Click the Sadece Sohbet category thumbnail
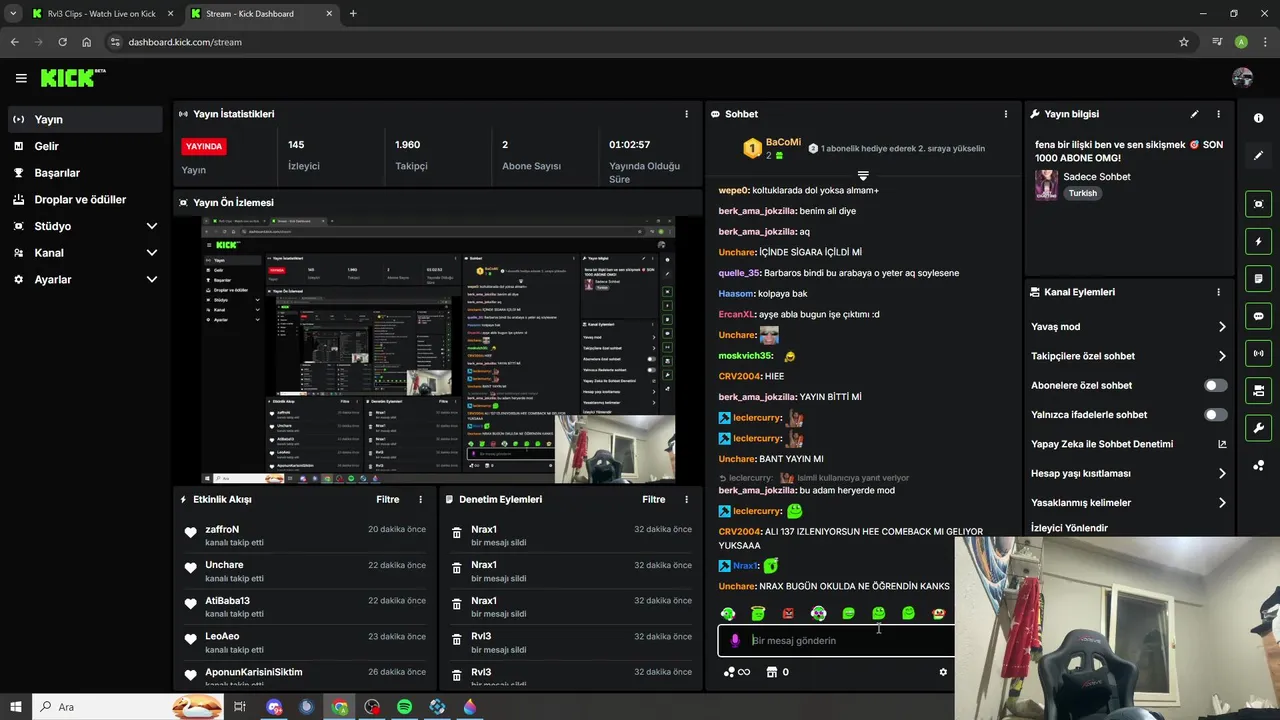The width and height of the screenshot is (1280, 720). point(1046,185)
